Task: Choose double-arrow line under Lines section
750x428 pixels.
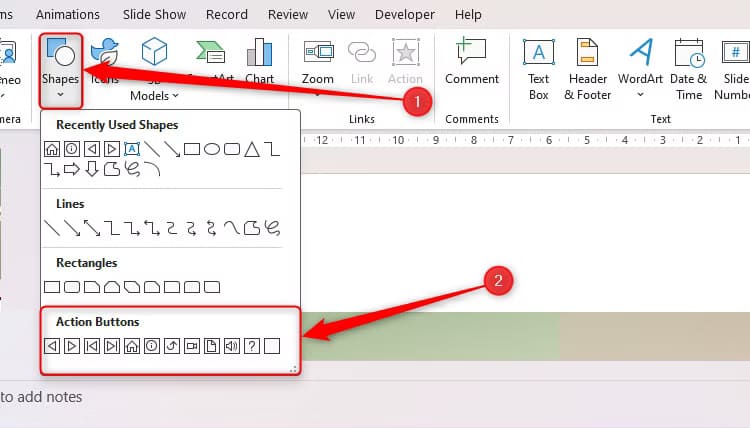Action: [92, 228]
